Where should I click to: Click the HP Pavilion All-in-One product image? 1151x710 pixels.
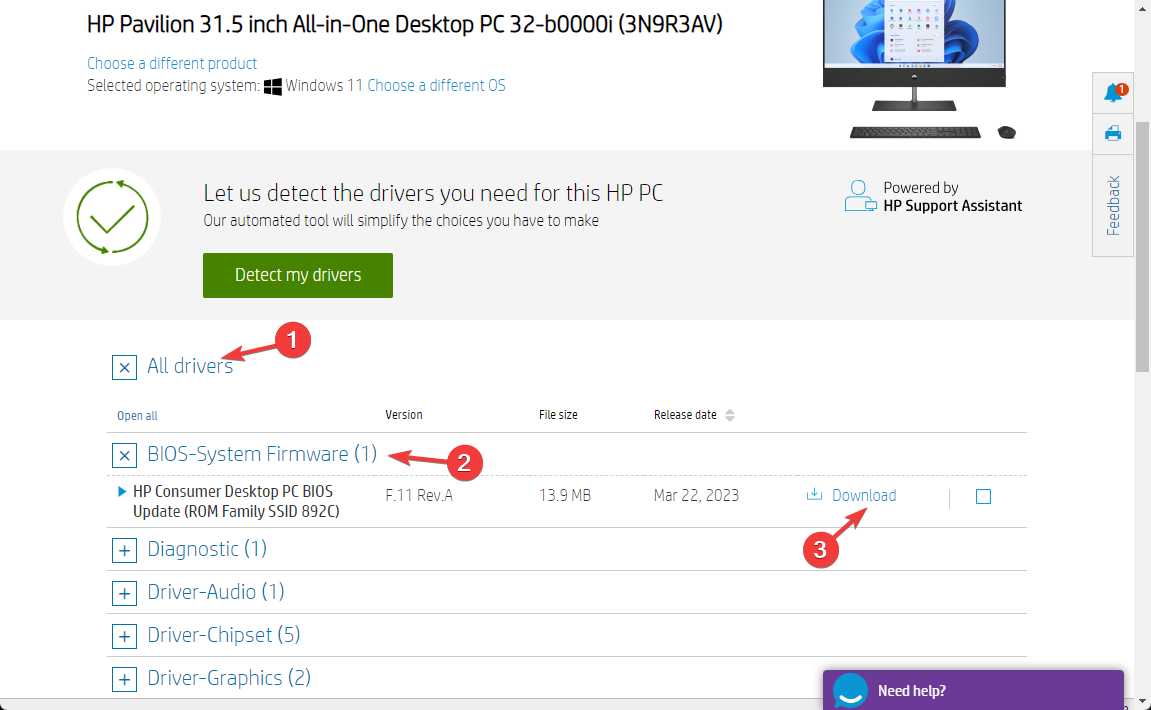919,70
